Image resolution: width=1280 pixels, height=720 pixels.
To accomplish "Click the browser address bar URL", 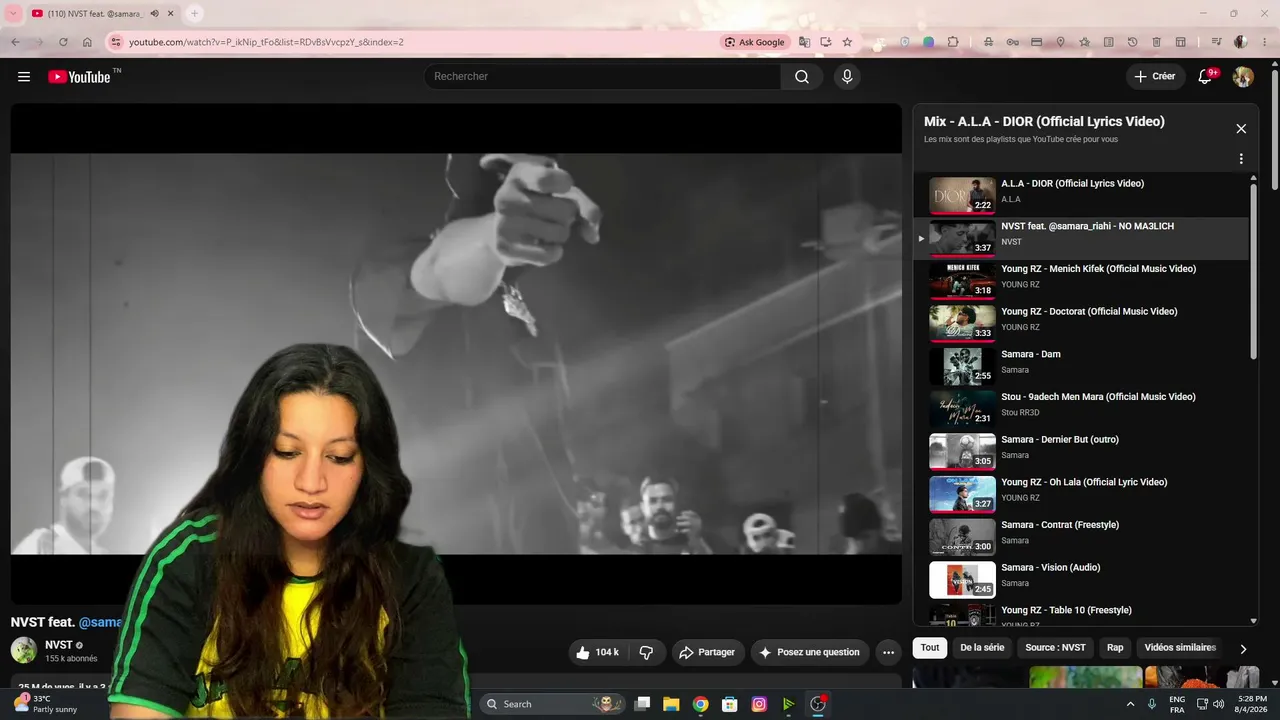I will pyautogui.click(x=266, y=42).
